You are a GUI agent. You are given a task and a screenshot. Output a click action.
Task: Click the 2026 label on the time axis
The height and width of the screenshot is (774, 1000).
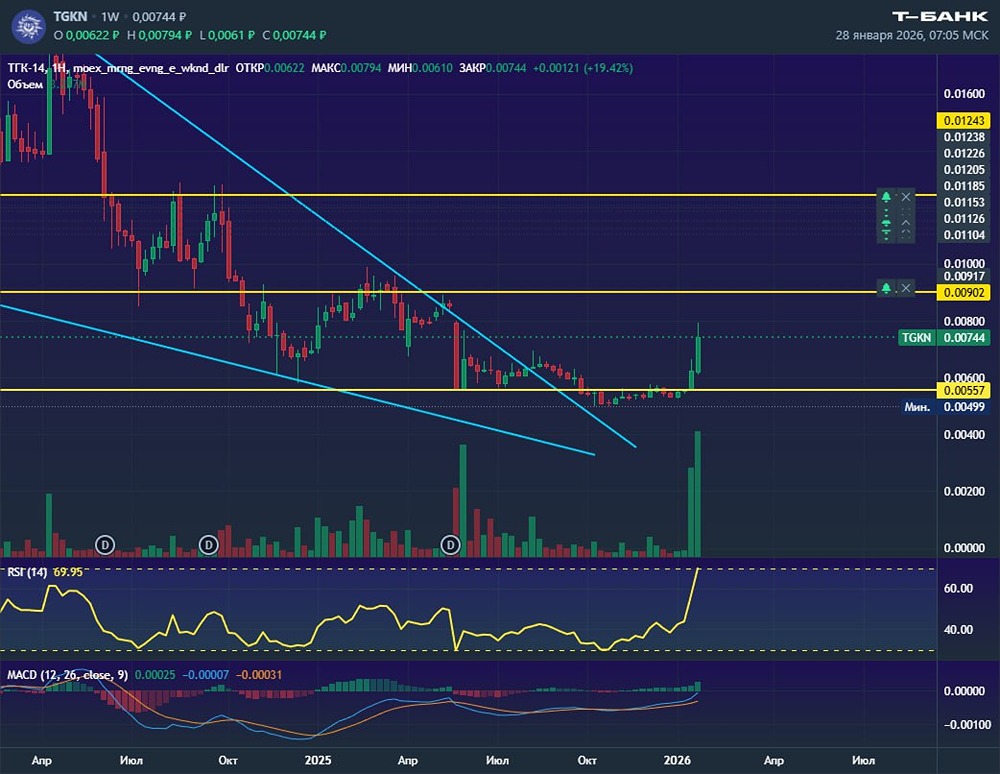[677, 760]
